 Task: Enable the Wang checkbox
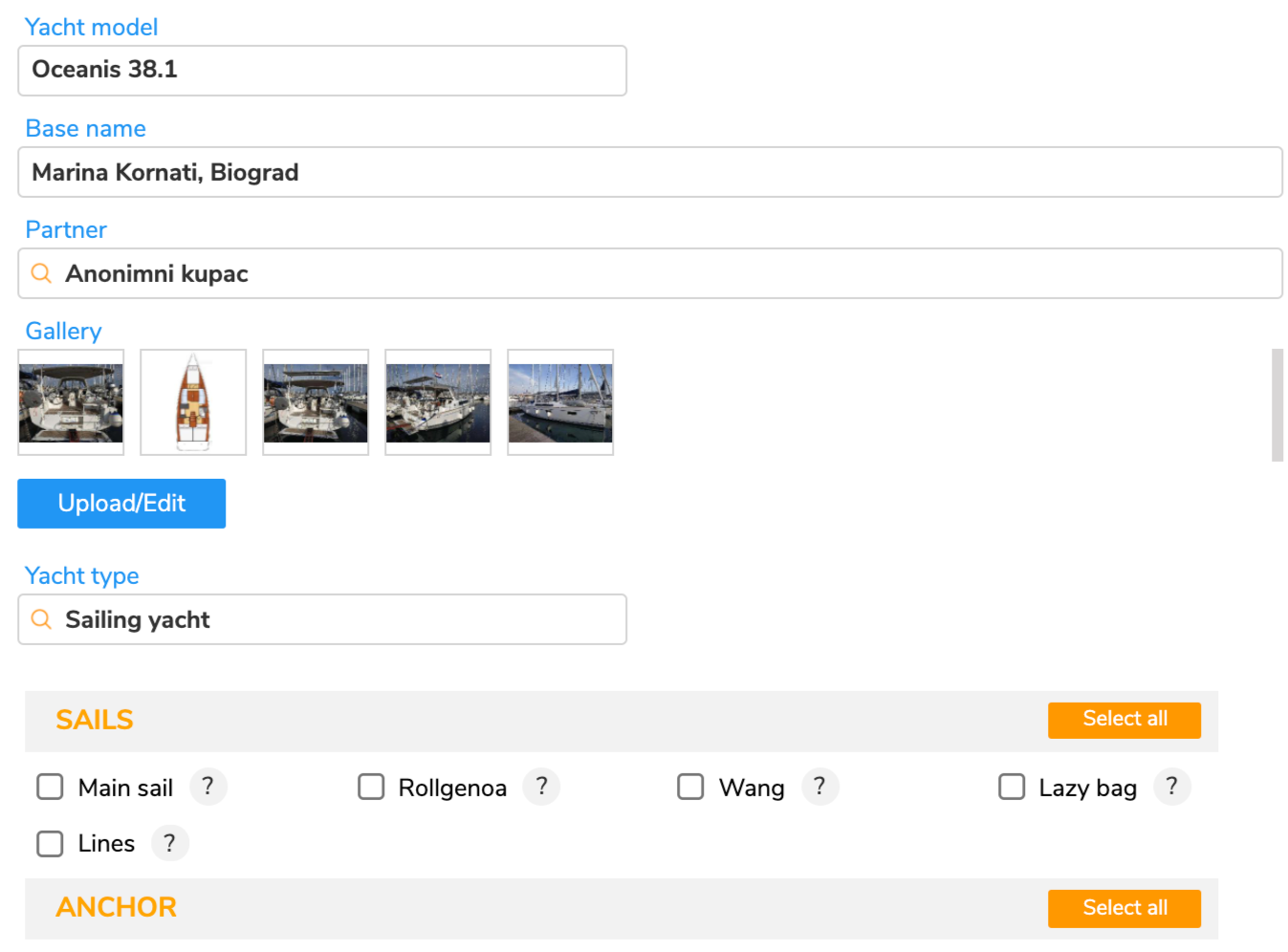pyautogui.click(x=690, y=787)
